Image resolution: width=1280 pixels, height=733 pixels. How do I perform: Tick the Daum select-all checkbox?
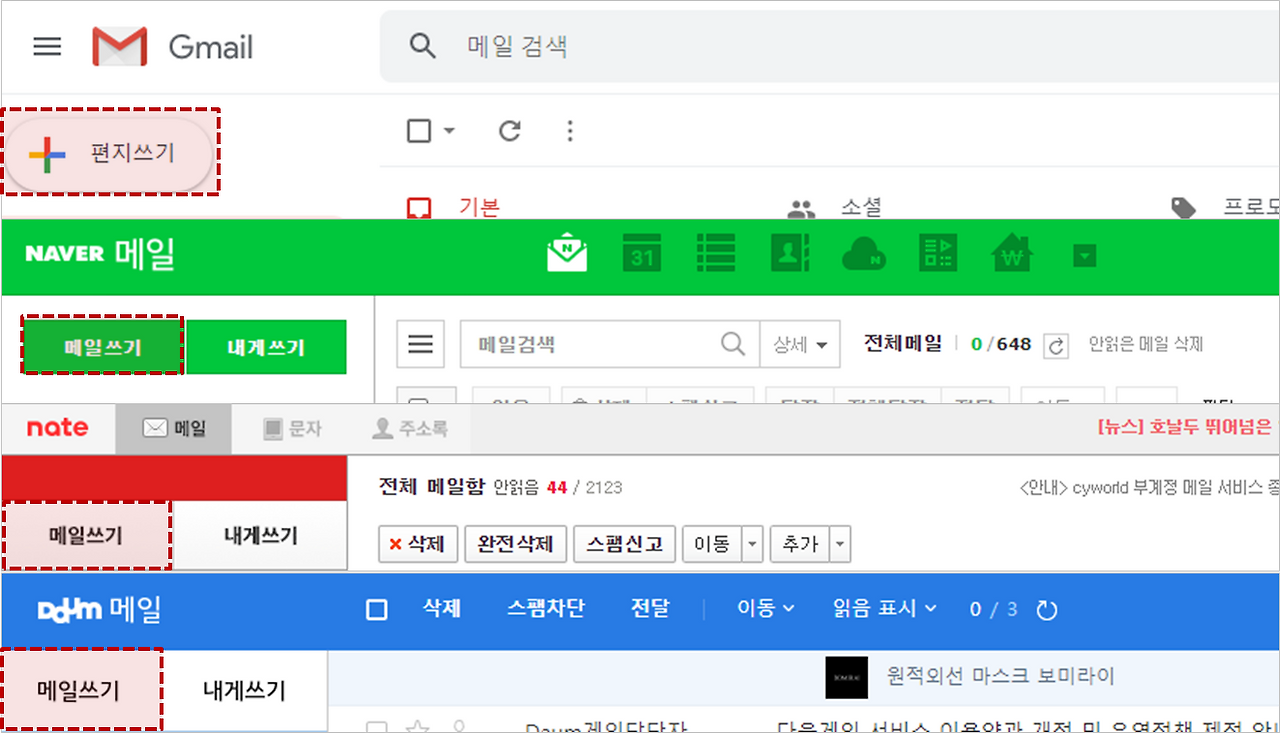(377, 609)
